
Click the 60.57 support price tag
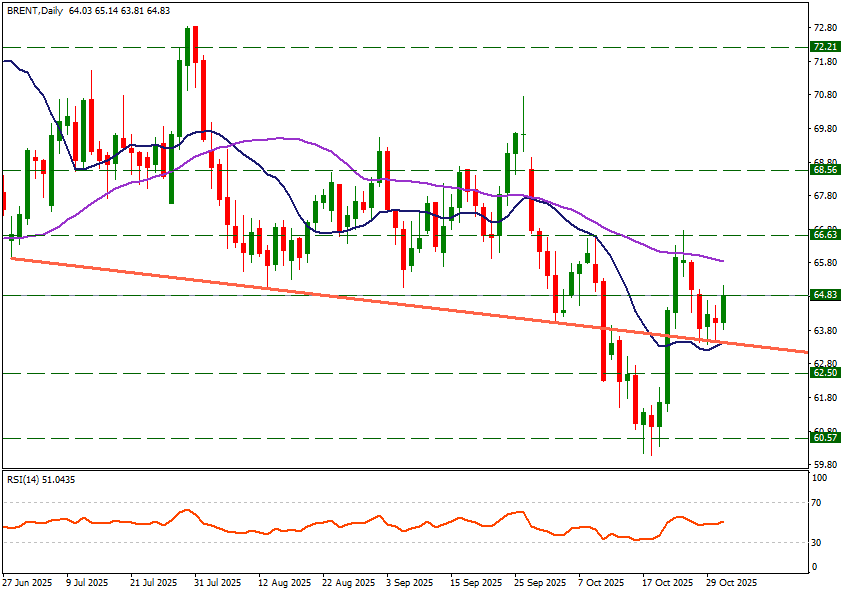point(825,438)
